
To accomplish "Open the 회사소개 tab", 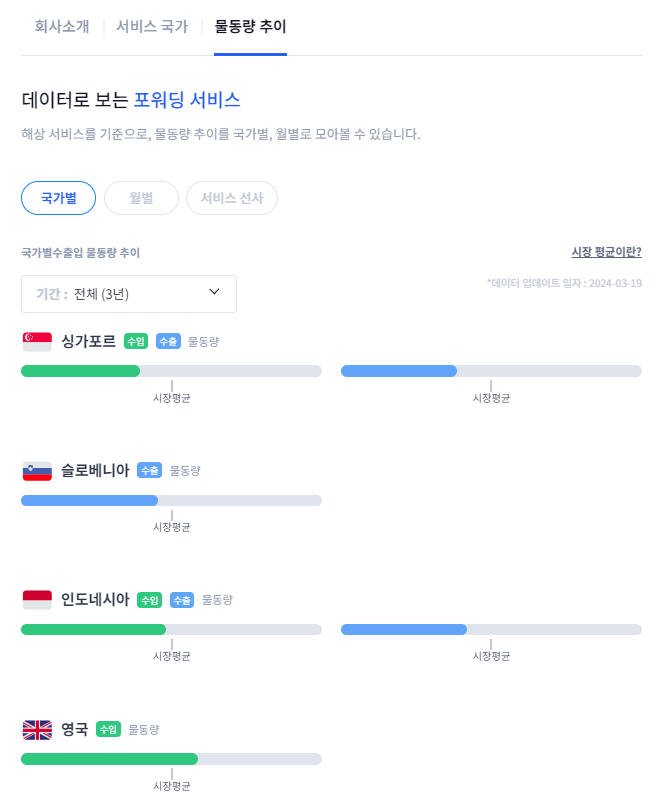I will pyautogui.click(x=62, y=26).
